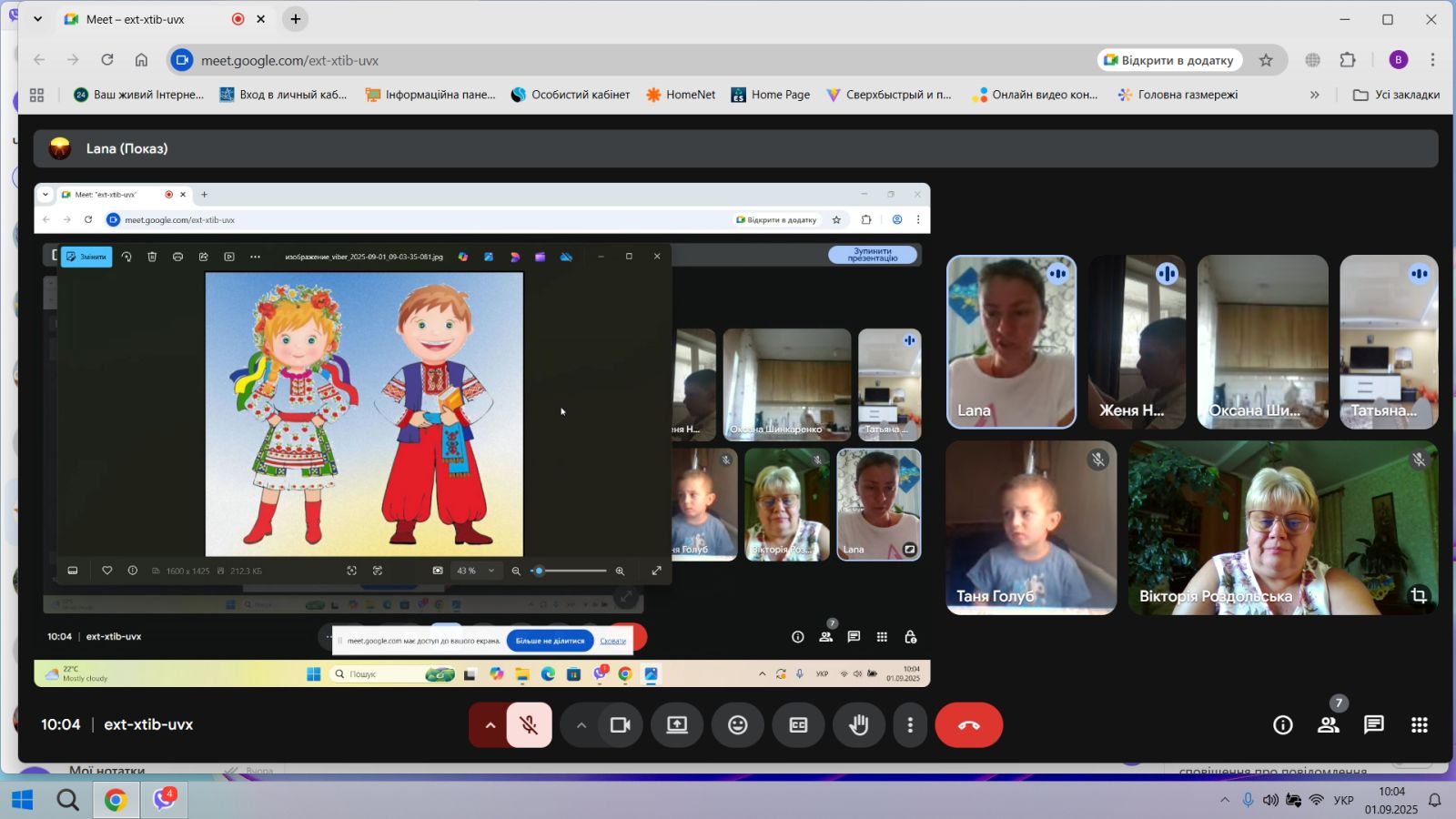The width and height of the screenshot is (1456, 819).
Task: Select Таня Голуб video tile
Action: pos(1031,528)
